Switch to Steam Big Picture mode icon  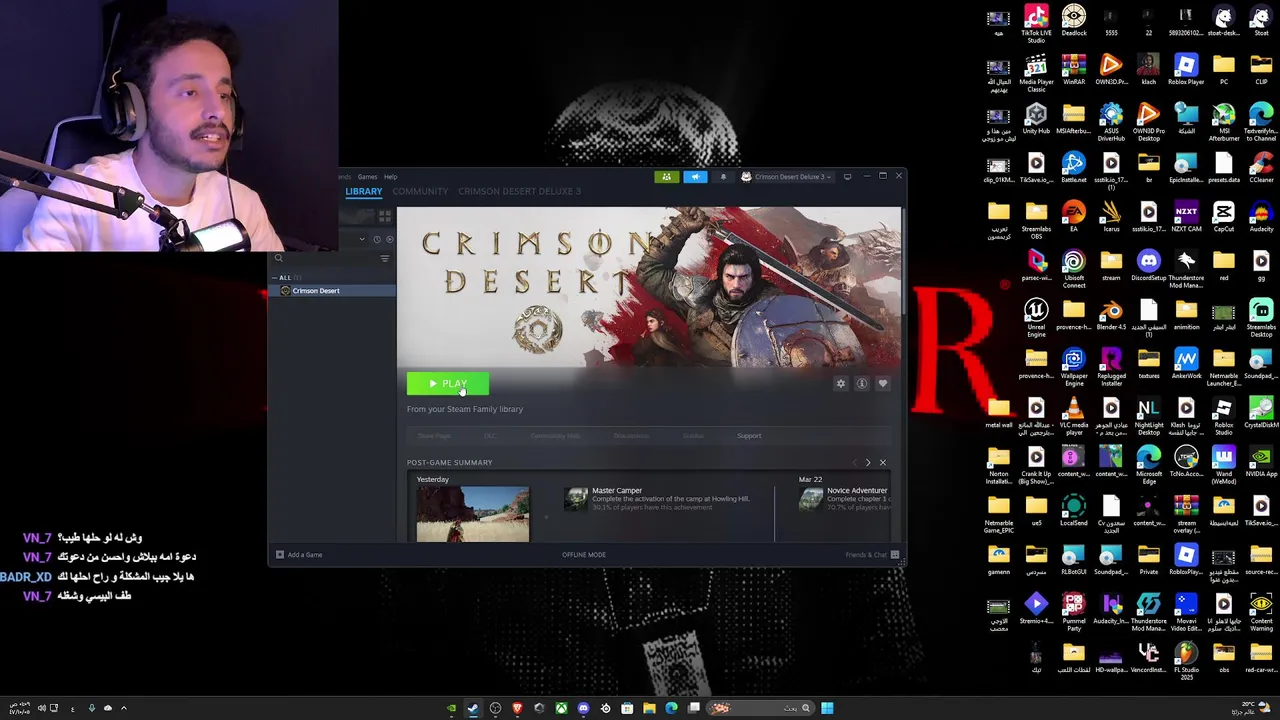coord(847,177)
